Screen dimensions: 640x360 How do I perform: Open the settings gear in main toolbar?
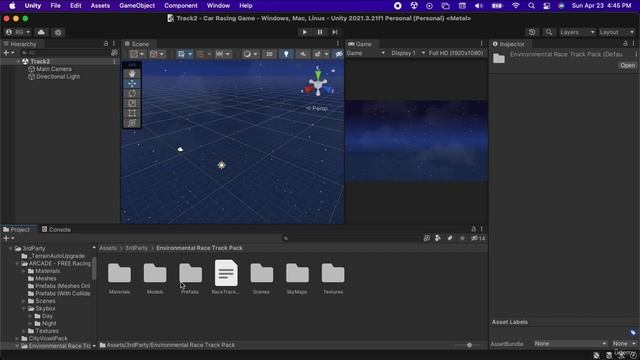click(58, 32)
